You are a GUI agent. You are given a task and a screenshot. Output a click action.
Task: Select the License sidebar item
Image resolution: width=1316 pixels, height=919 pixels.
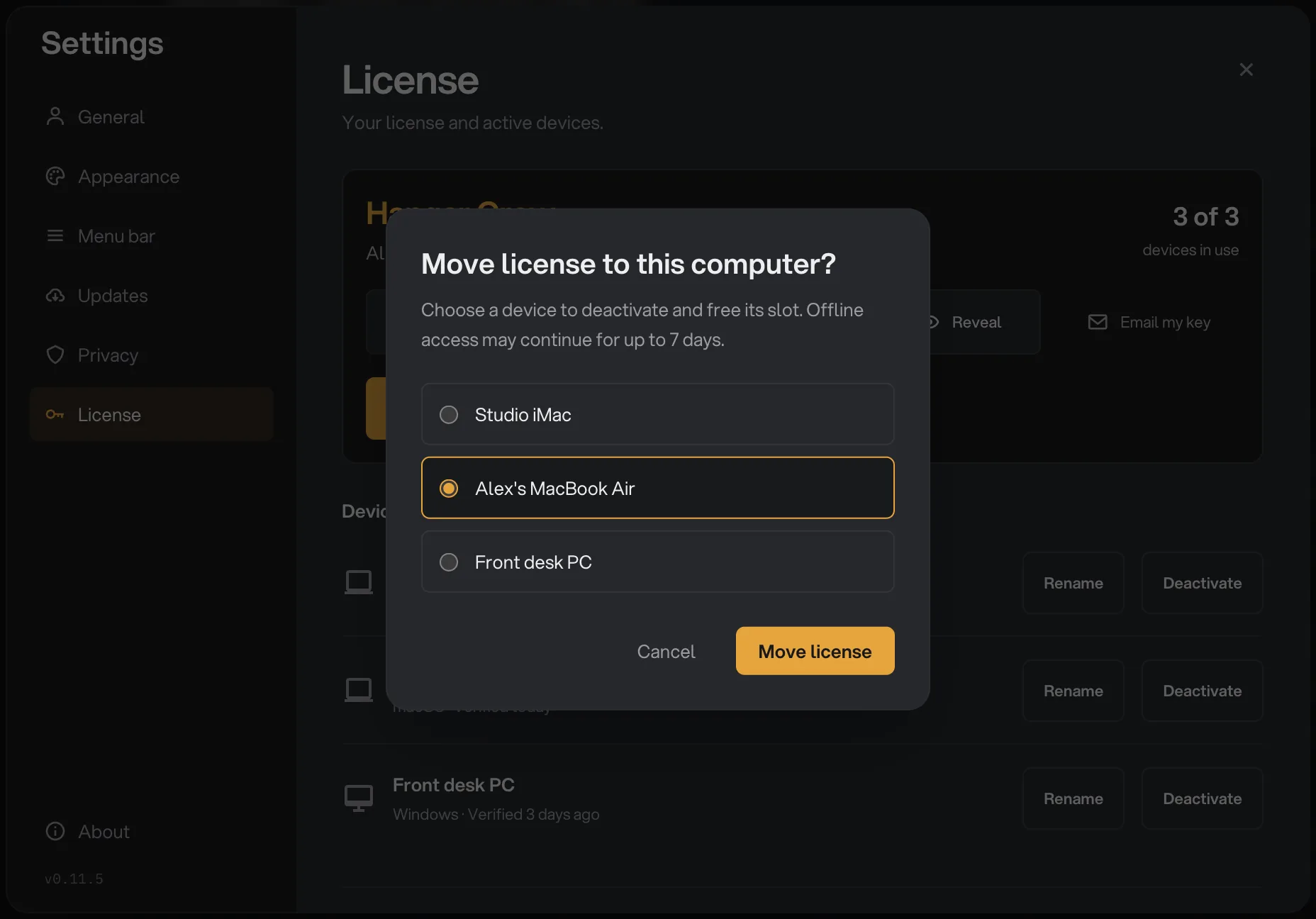pyautogui.click(x=151, y=414)
